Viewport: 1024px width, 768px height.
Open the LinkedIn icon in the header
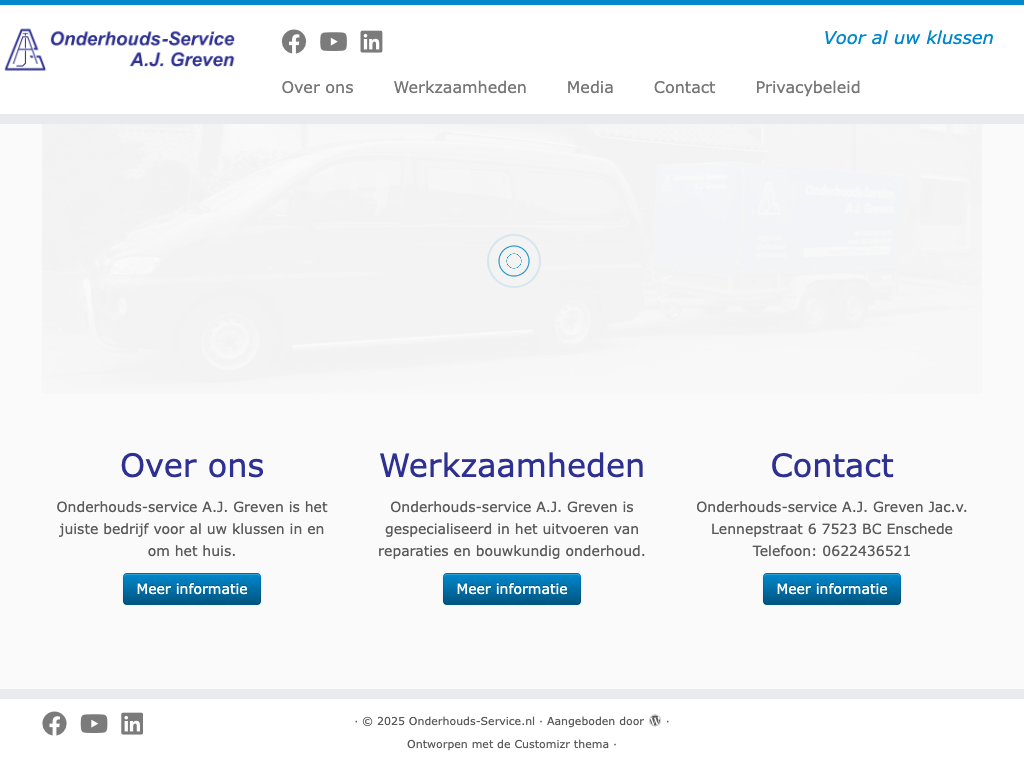pos(371,41)
